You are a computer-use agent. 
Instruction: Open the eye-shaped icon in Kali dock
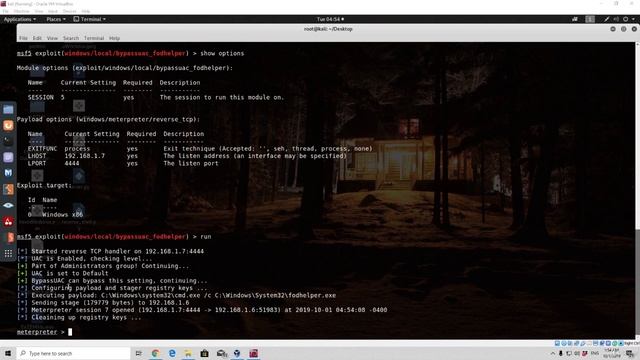8,205
